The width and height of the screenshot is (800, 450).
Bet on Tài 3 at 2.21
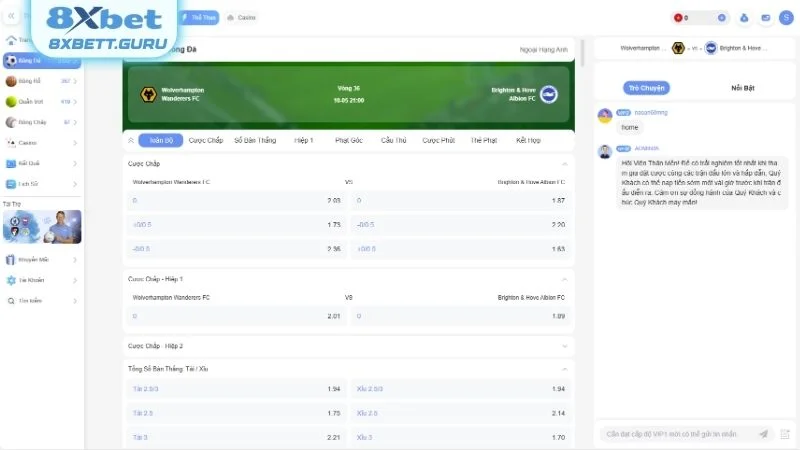[237, 437]
